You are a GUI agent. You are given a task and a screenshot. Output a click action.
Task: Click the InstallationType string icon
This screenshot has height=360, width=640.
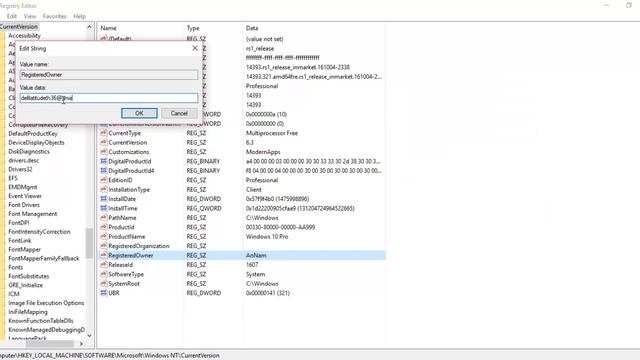(x=104, y=189)
